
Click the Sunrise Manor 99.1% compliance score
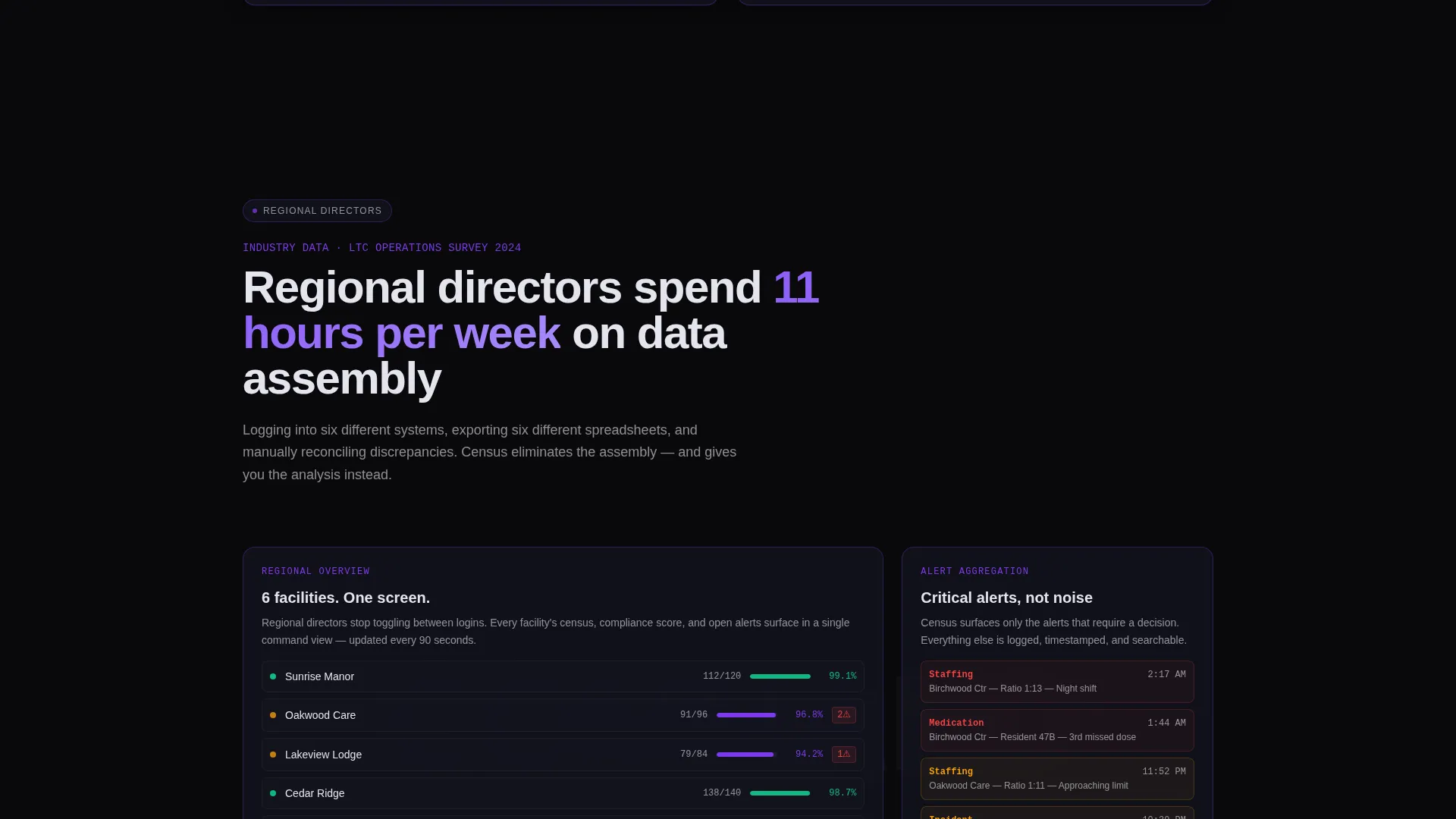tap(843, 676)
